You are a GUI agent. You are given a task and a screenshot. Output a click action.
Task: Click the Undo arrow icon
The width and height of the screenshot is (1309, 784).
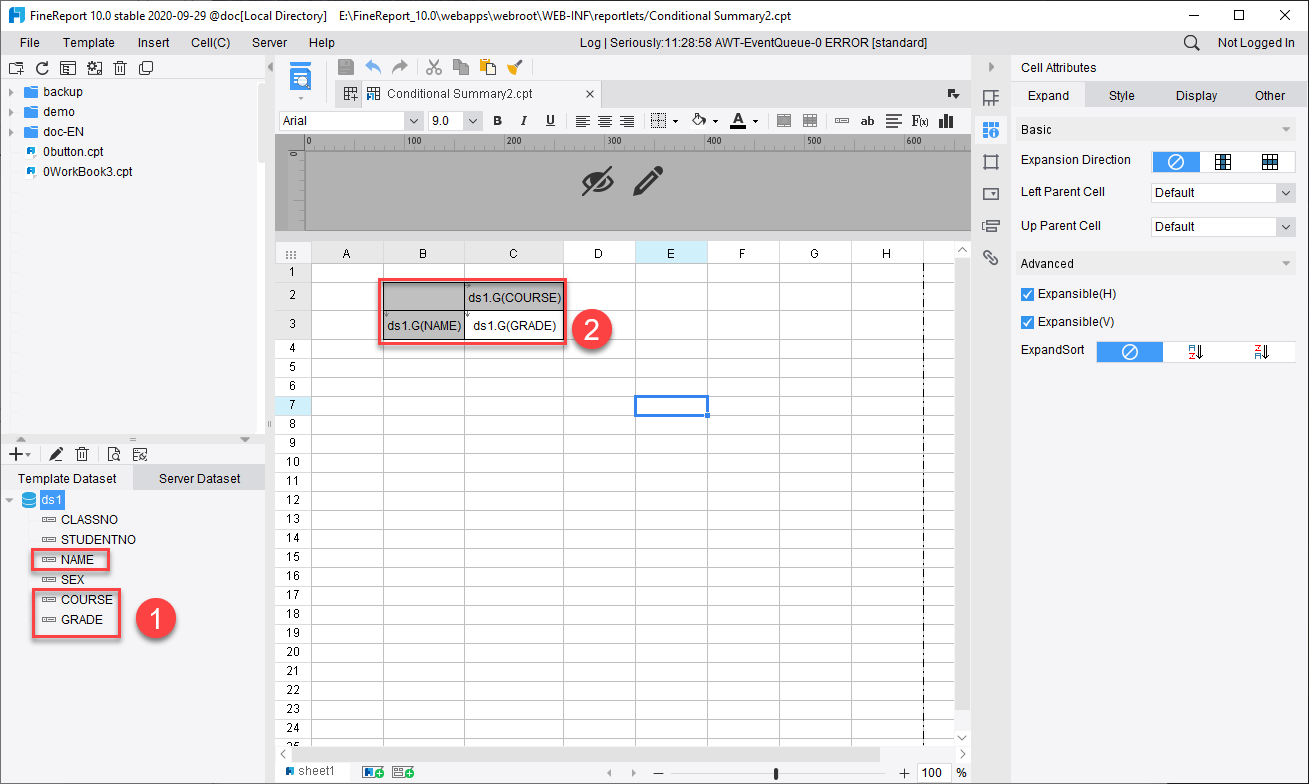pos(373,67)
